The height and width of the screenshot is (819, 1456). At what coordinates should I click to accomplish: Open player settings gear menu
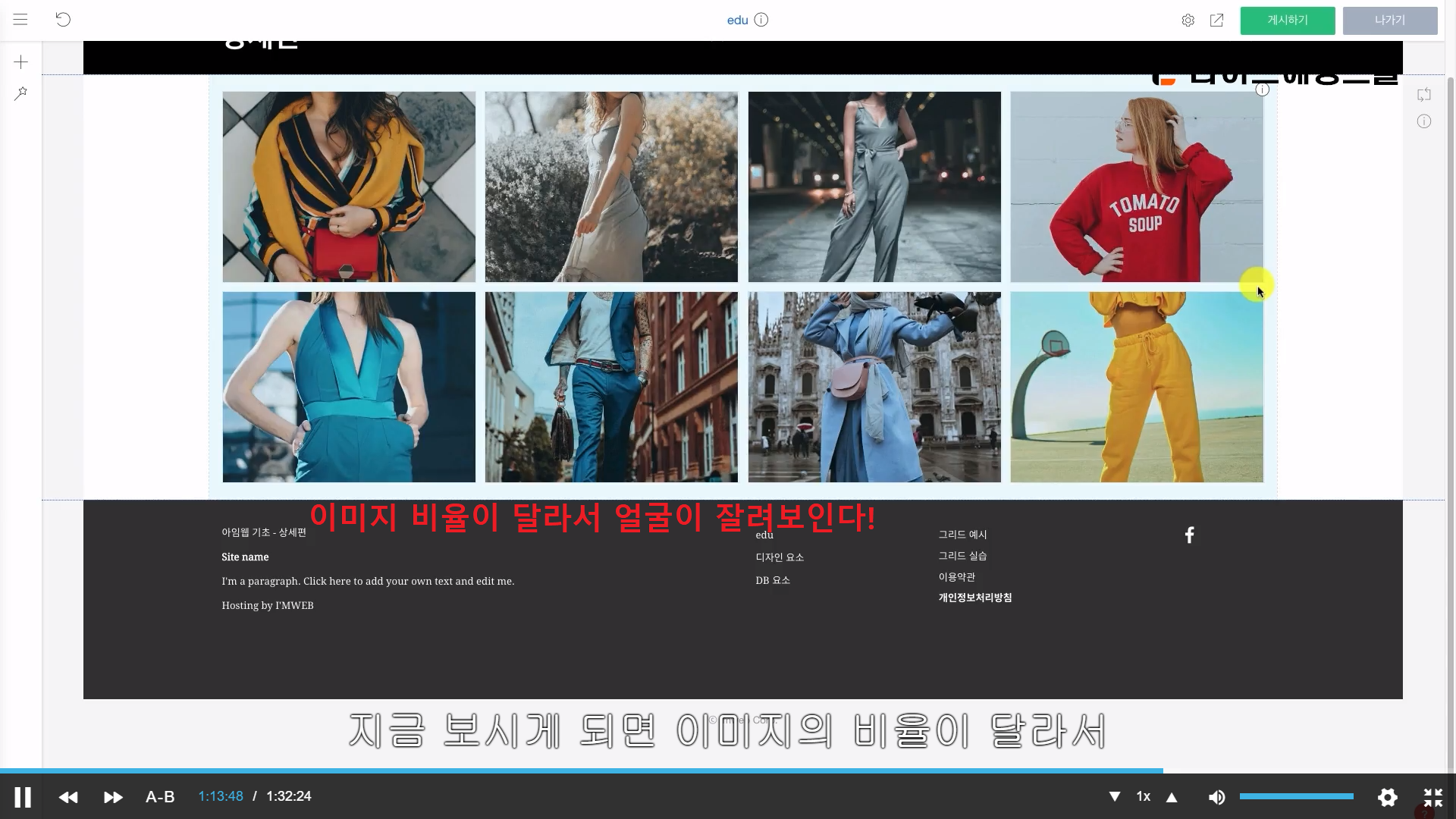1387,797
